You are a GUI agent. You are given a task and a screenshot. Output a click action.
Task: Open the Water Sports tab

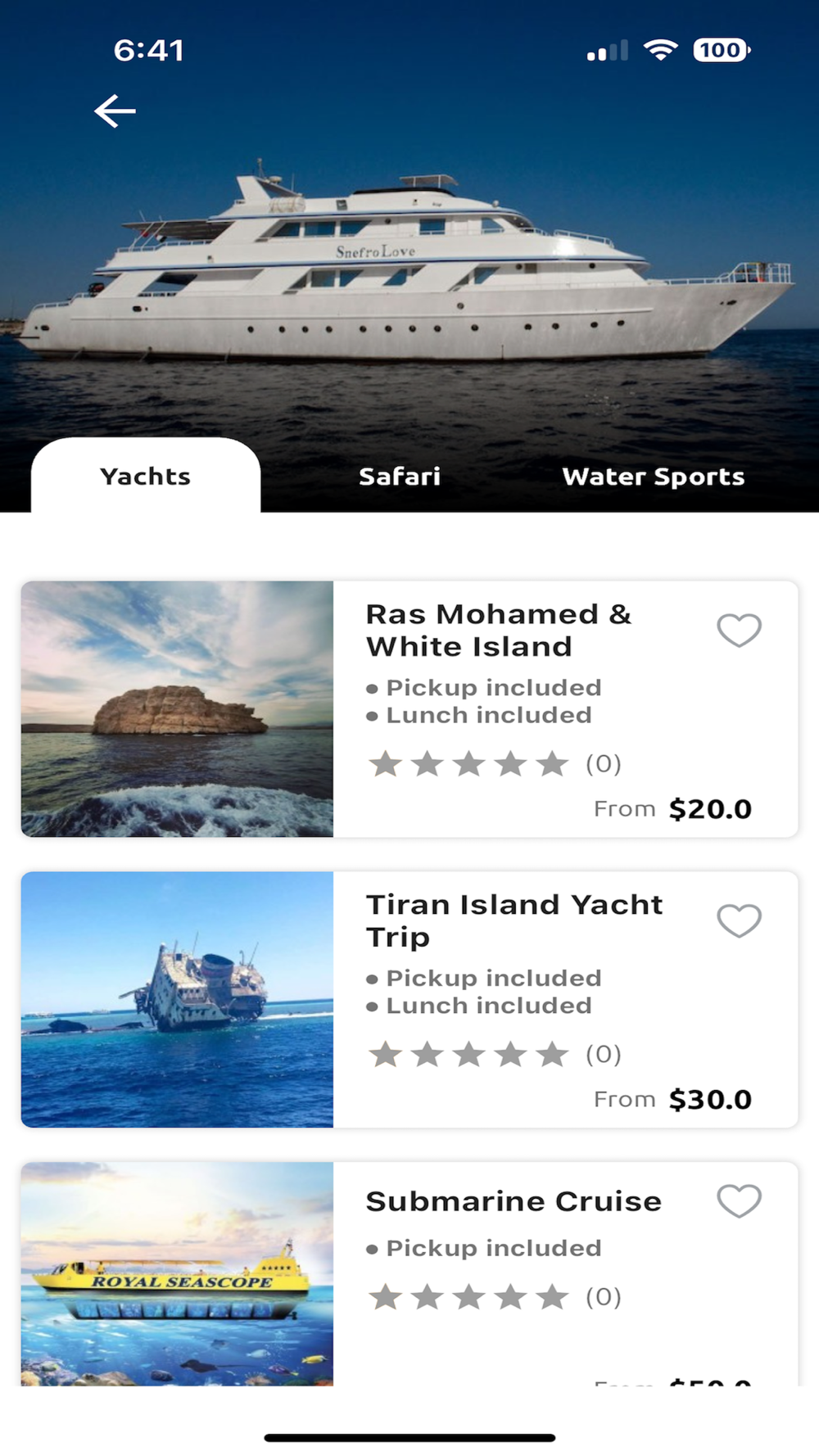click(x=654, y=477)
